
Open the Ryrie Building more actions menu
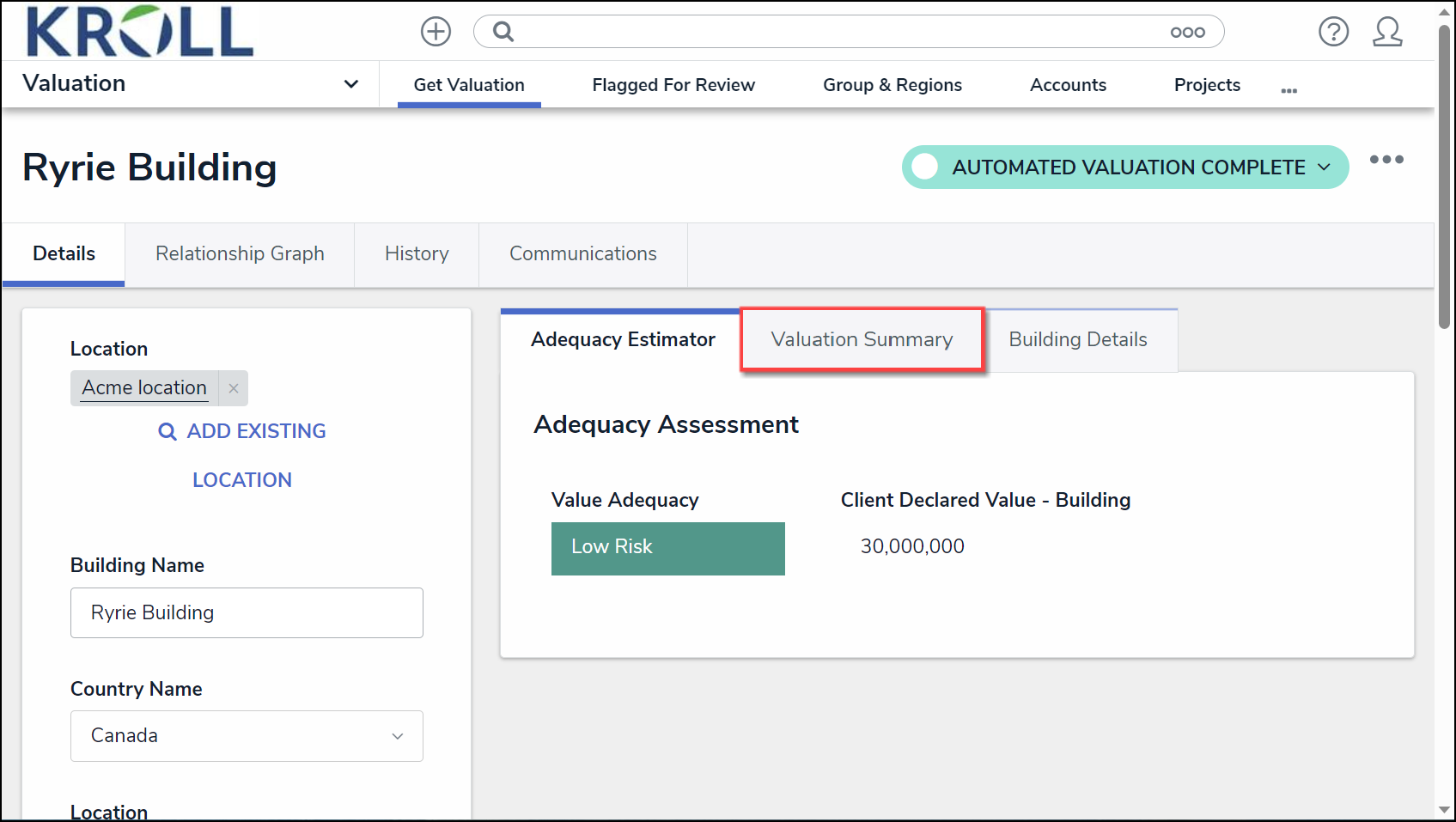(1386, 160)
